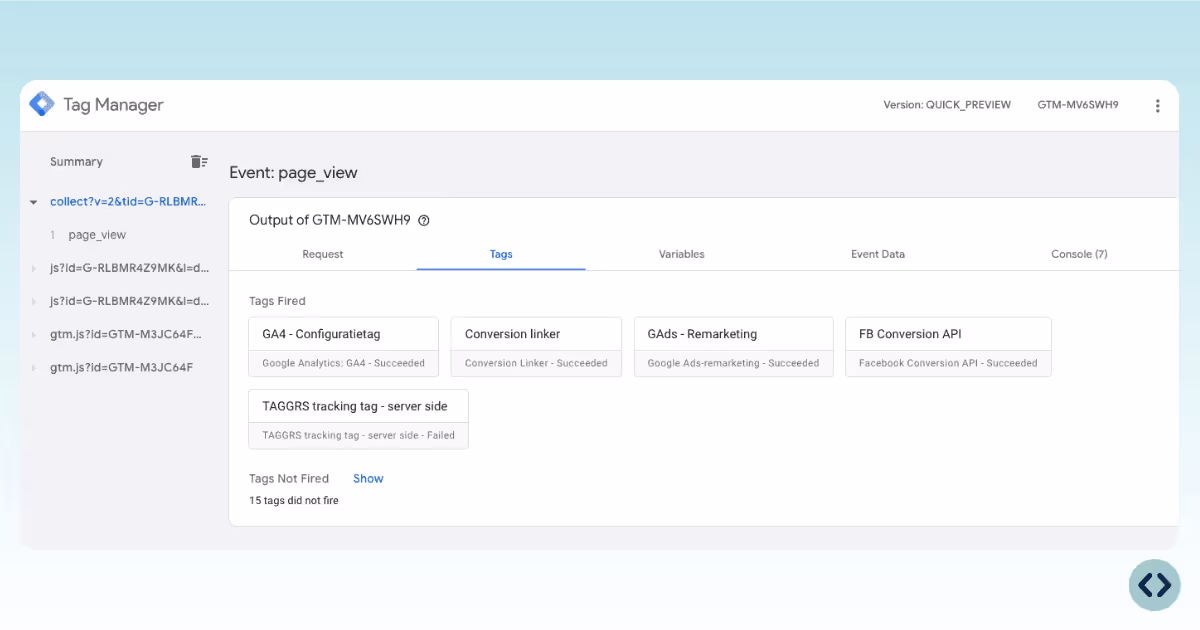Screen dimensions: 1200x630
Task: Clear the summary list with trash icon
Action: tap(199, 161)
